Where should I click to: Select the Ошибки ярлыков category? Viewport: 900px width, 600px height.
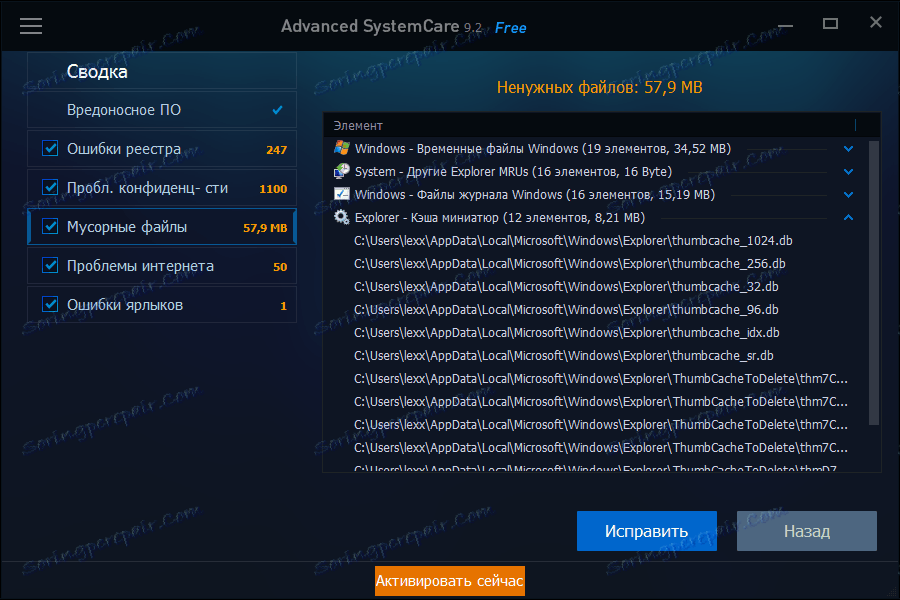[x=162, y=305]
